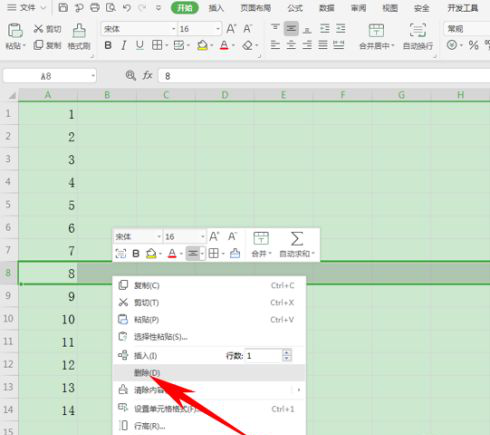
Task: Click the red font color button in ribbon
Action: coord(224,45)
